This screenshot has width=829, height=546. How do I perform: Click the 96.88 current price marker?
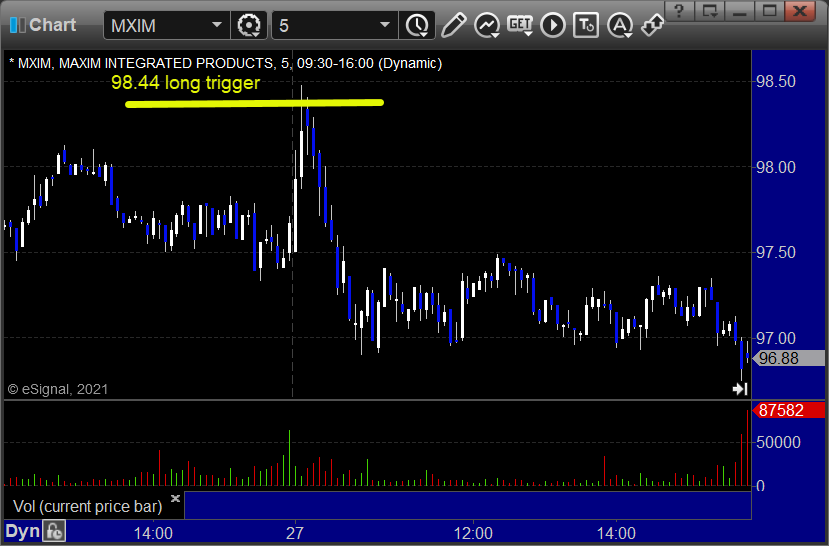(788, 358)
